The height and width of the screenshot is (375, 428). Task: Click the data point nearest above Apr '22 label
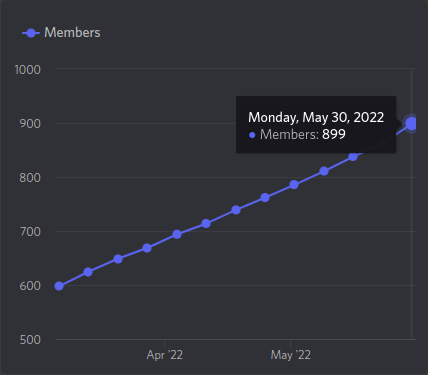(x=177, y=234)
